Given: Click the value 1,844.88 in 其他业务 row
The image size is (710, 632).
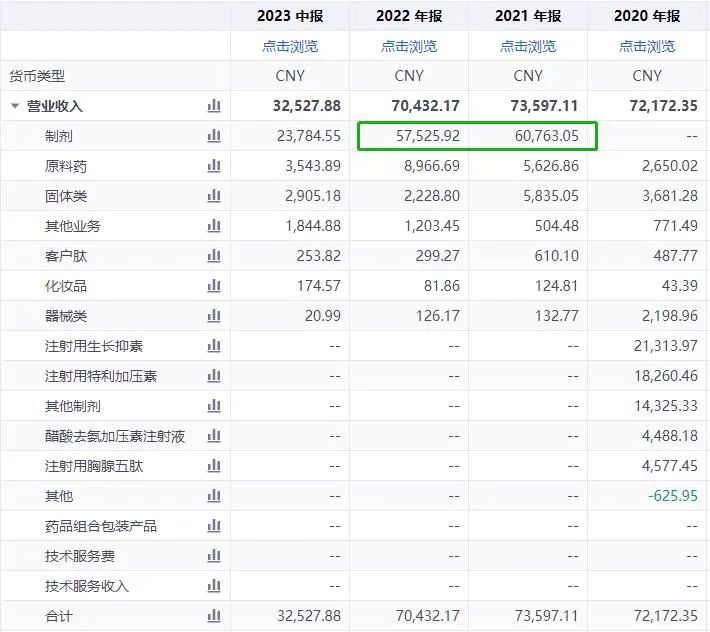Looking at the screenshot, I should click(x=313, y=226).
